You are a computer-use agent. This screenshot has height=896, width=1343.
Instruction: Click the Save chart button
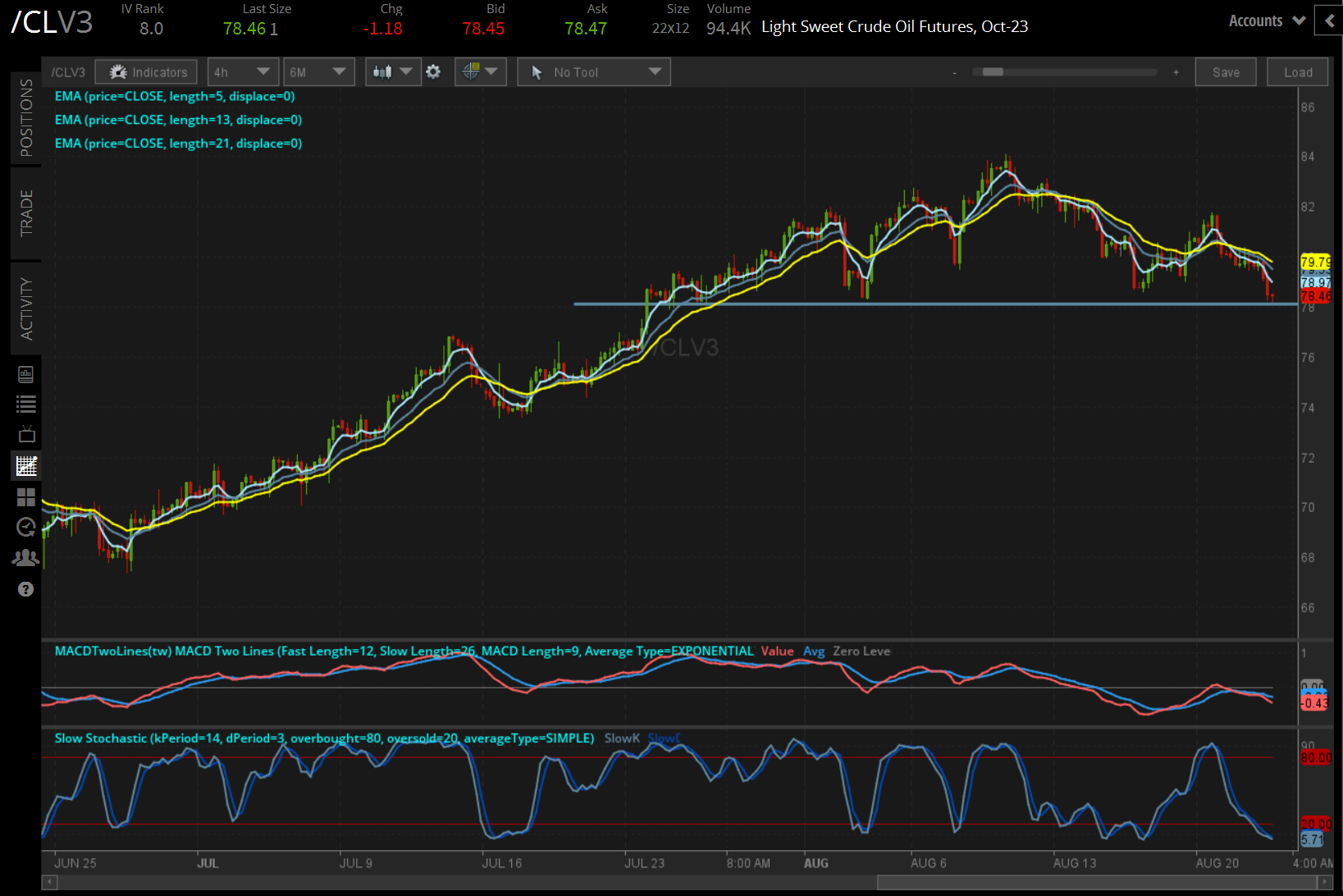[x=1225, y=72]
